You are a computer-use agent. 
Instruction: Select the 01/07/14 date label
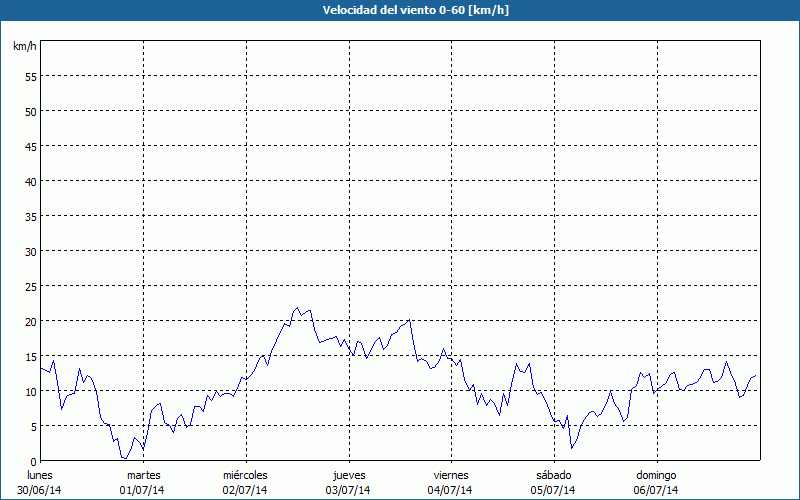click(x=143, y=490)
